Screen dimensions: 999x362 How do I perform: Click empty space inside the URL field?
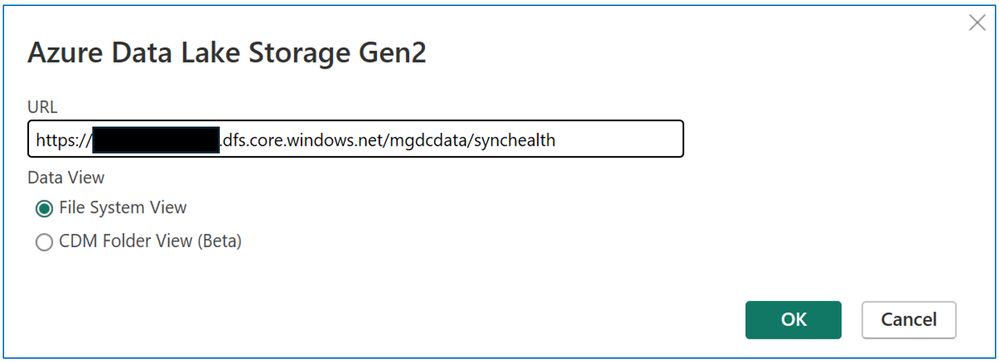[x=618, y=139]
